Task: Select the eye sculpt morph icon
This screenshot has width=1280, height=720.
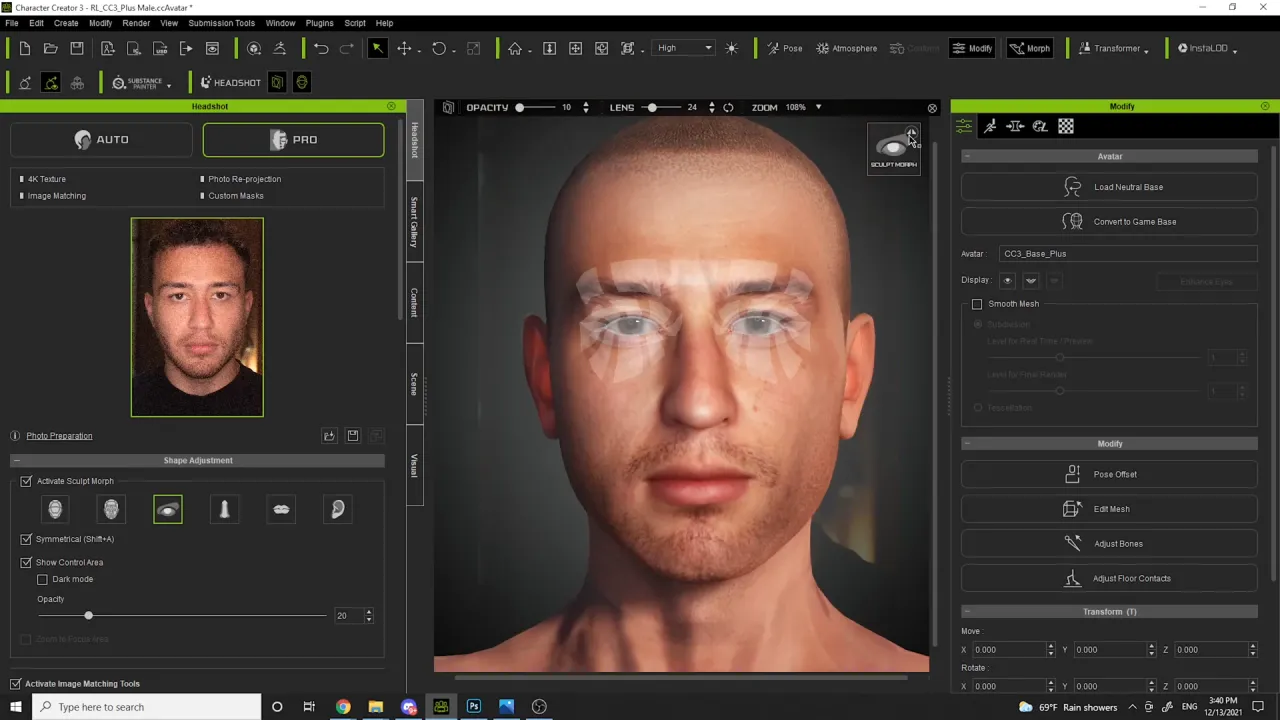Action: coord(168,510)
